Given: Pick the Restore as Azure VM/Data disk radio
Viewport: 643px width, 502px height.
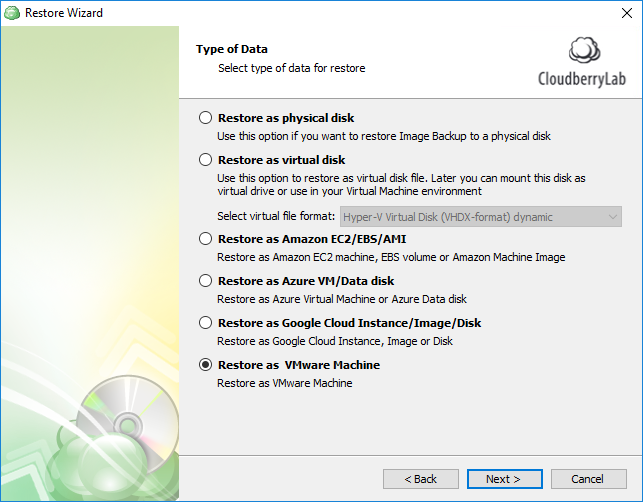Looking at the screenshot, I should (x=205, y=281).
